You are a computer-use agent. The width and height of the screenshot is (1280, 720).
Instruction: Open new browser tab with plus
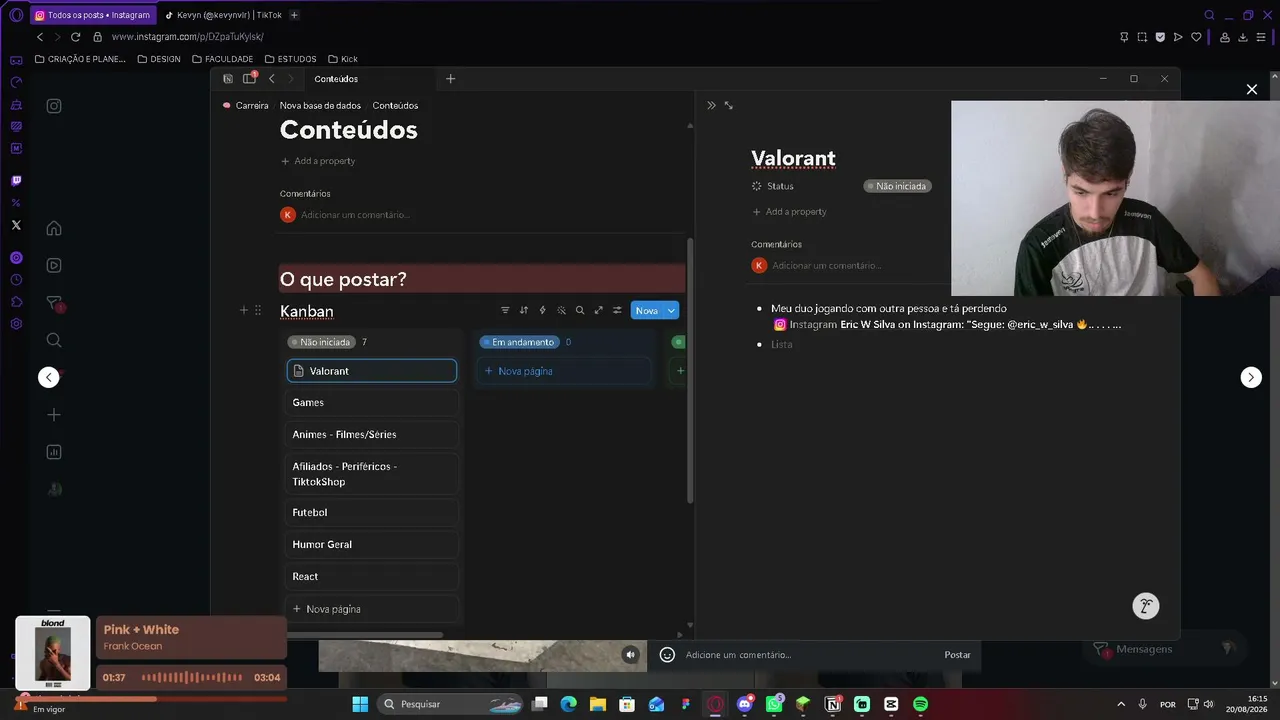(x=294, y=15)
